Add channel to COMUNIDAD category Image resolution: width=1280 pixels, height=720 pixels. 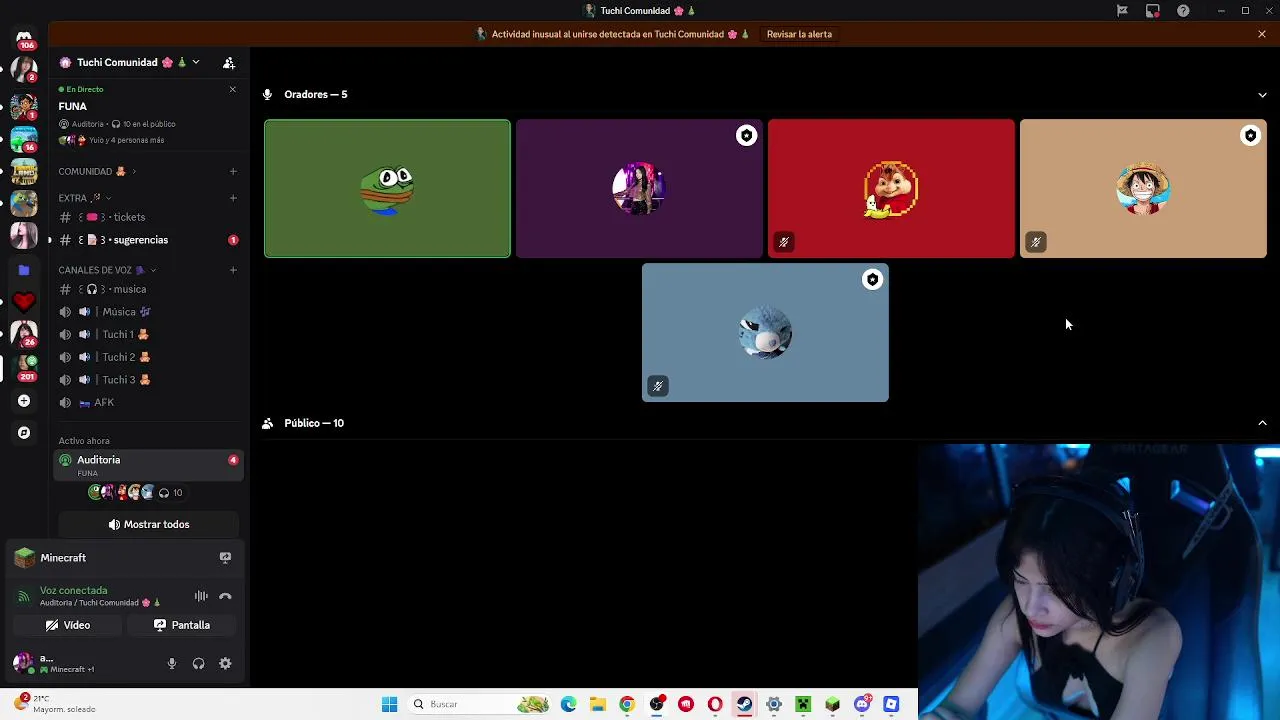[233, 171]
